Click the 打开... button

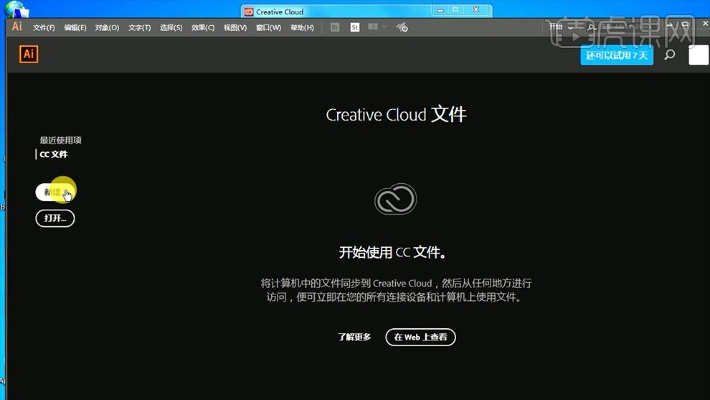[x=55, y=217]
